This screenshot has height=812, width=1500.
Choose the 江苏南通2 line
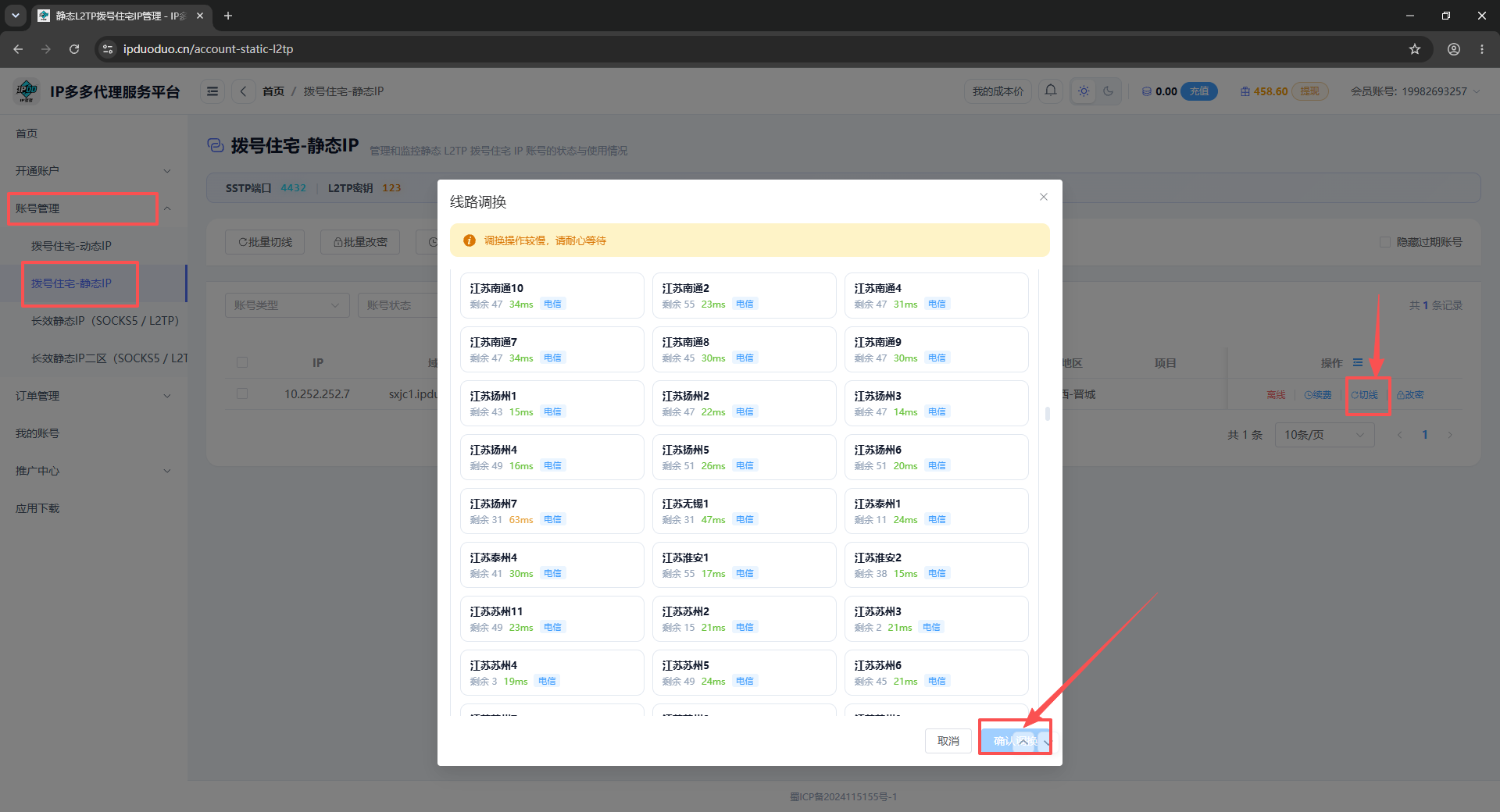coord(744,295)
